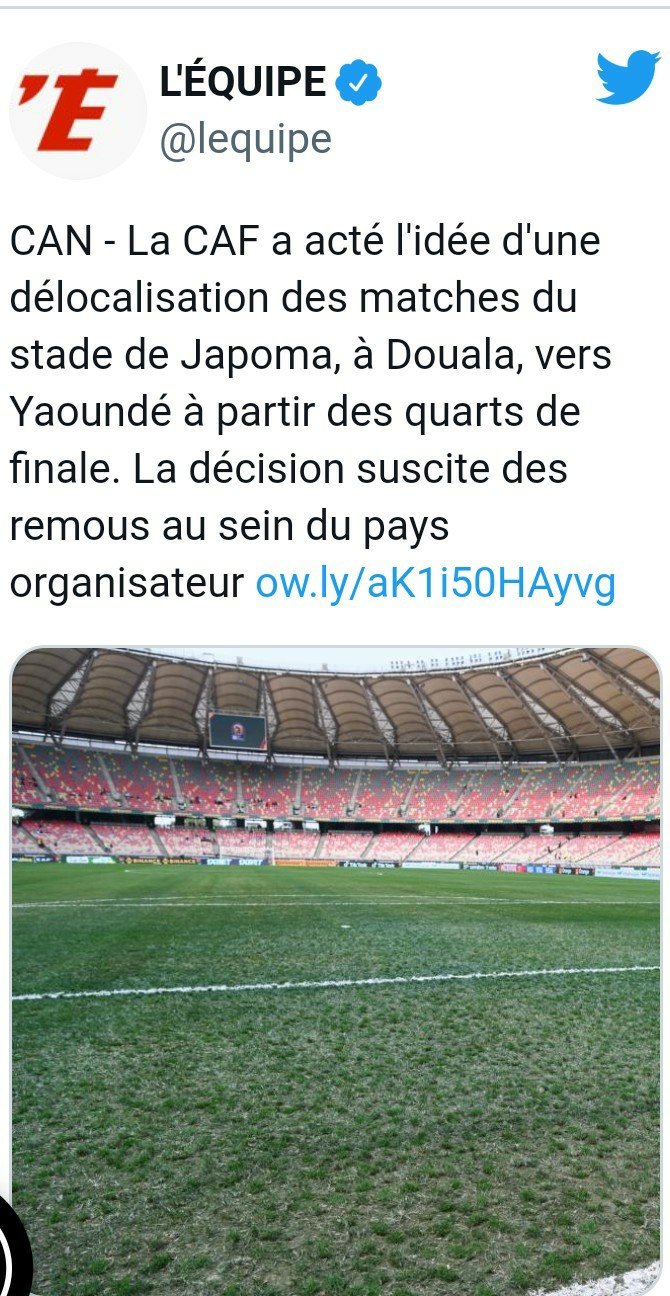Tap the Twitter bird logo

coord(627,78)
